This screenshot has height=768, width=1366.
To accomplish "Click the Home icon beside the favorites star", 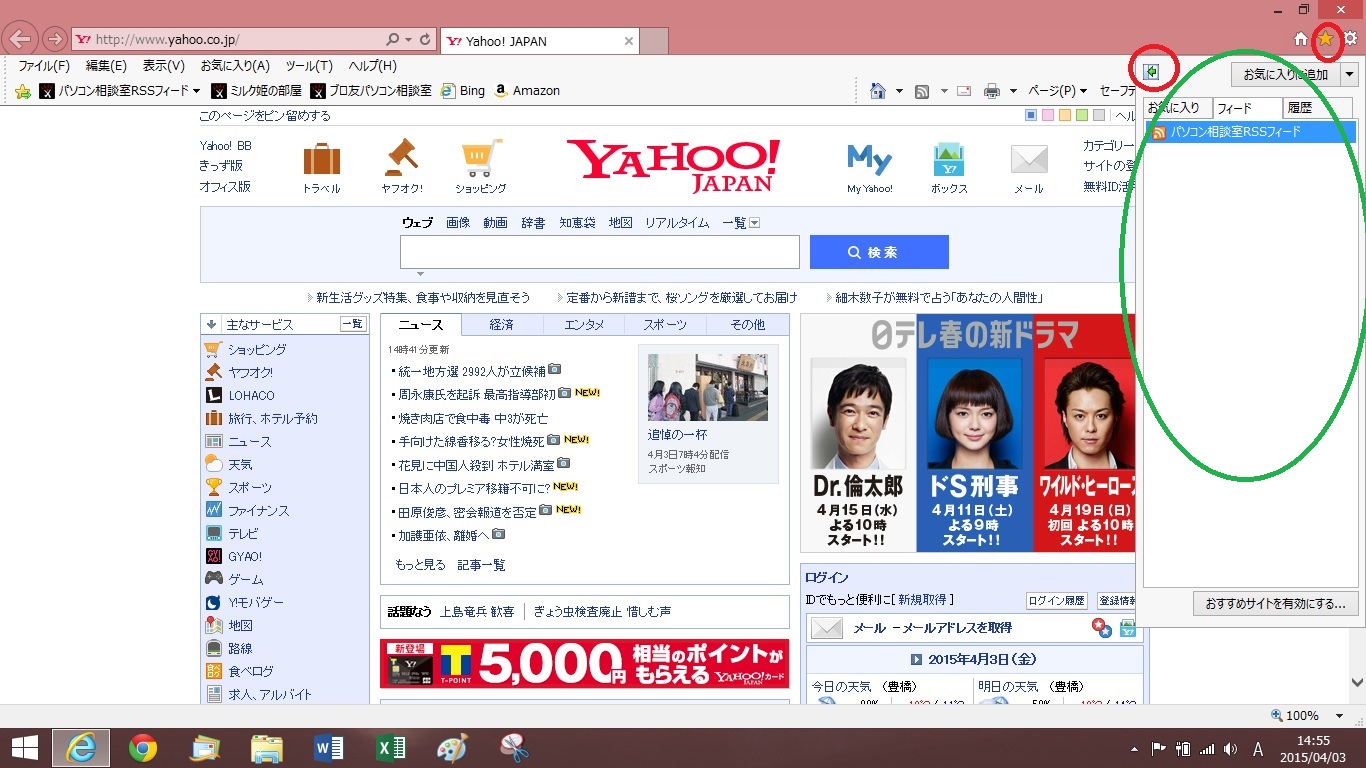I will tap(1301, 39).
